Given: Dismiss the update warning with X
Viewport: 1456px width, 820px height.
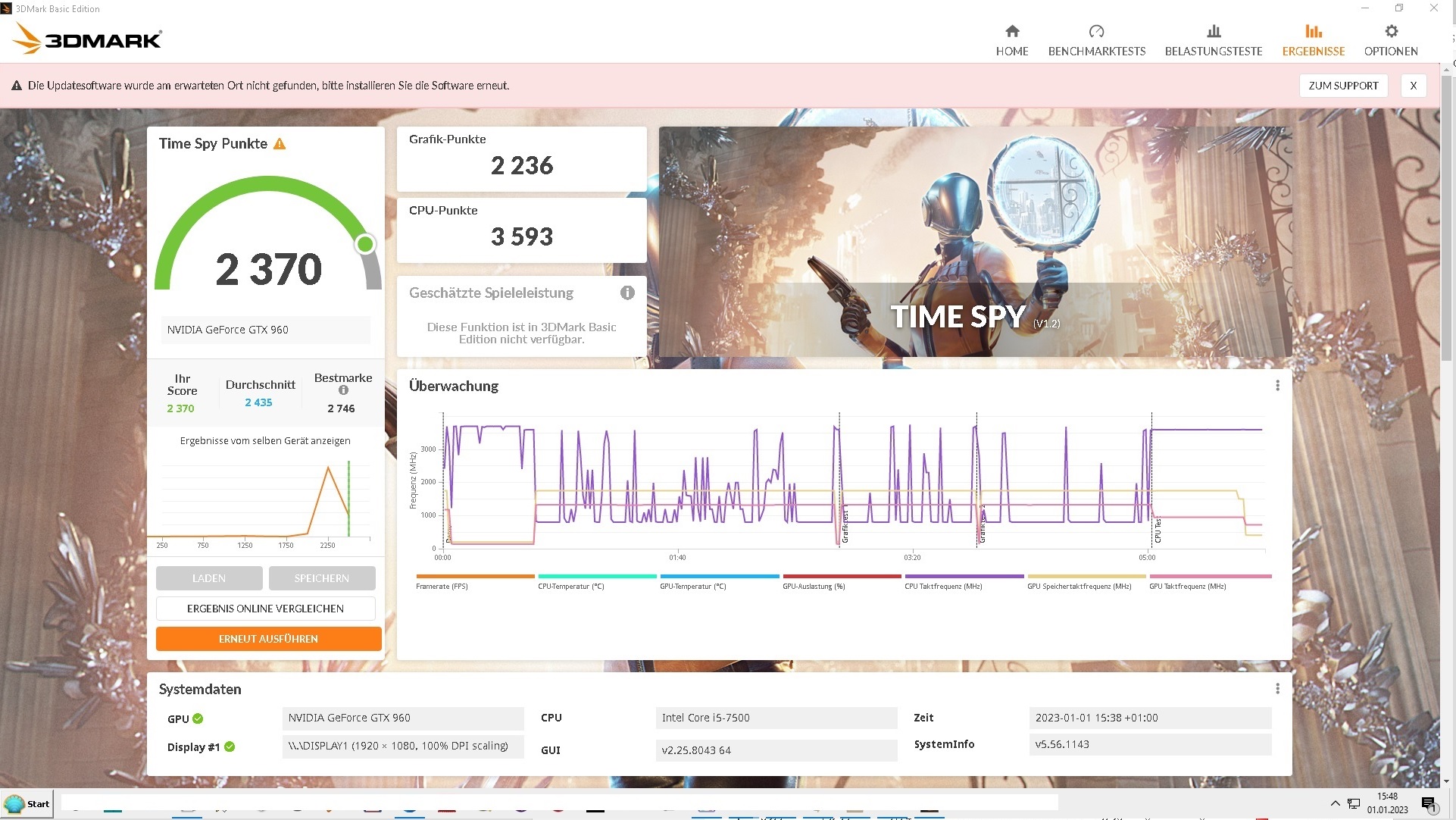Looking at the screenshot, I should point(1413,86).
